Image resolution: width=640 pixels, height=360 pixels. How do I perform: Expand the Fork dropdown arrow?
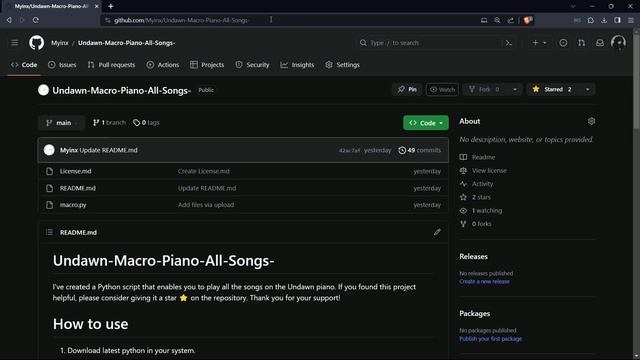515,89
